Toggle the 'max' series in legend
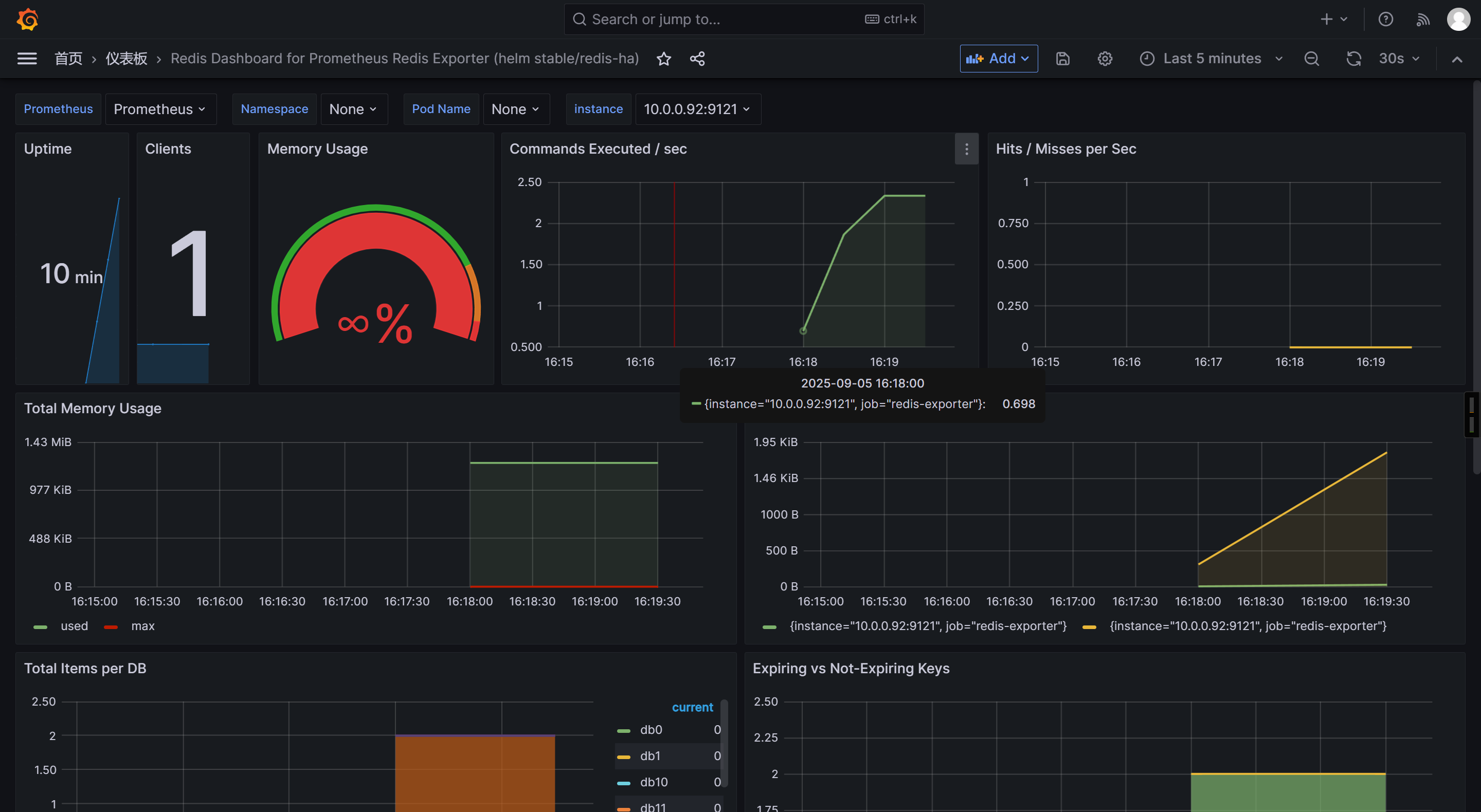Image resolution: width=1481 pixels, height=812 pixels. click(142, 626)
